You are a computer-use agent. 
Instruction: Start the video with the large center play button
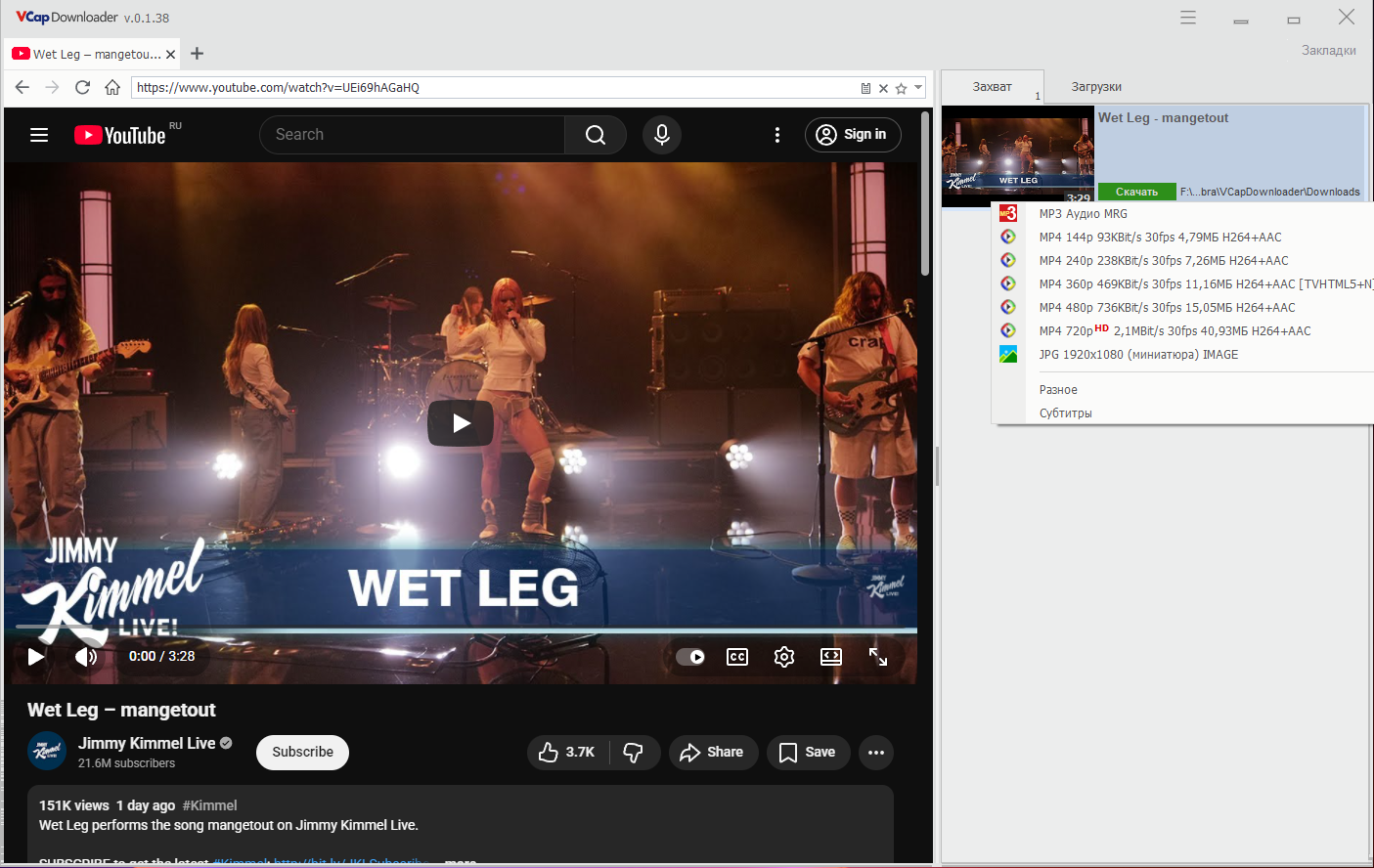click(x=461, y=423)
